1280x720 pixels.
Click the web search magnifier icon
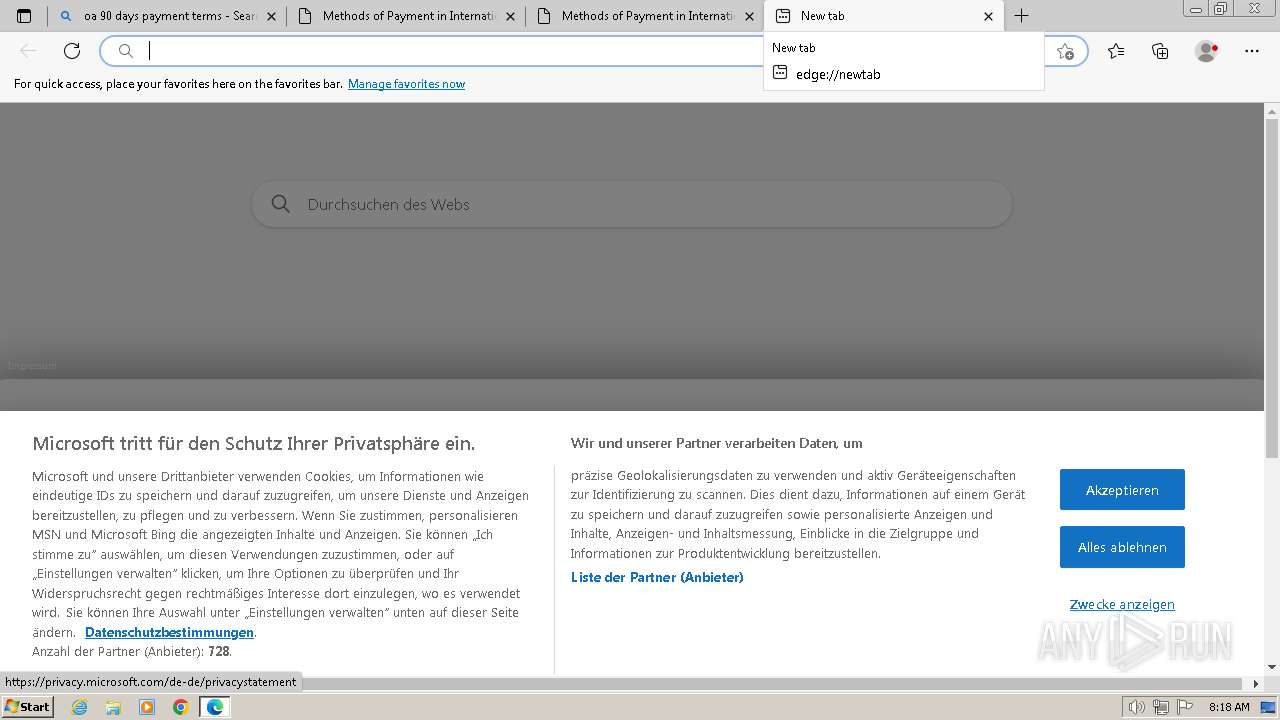coord(281,204)
